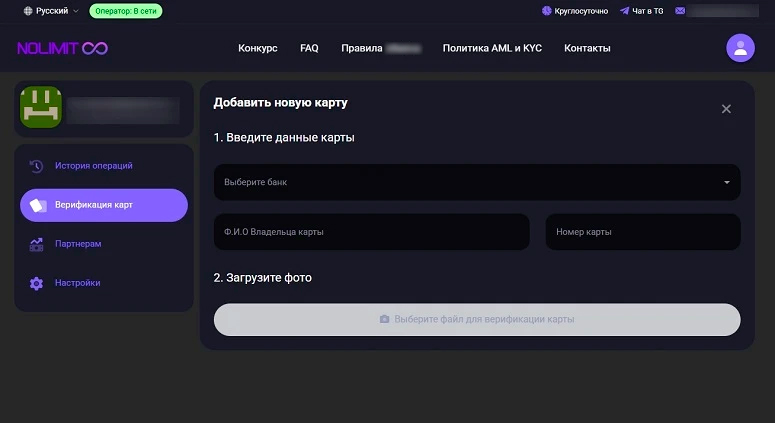Select Верификация карт in the sidebar
This screenshot has height=423, width=775.
104,205
